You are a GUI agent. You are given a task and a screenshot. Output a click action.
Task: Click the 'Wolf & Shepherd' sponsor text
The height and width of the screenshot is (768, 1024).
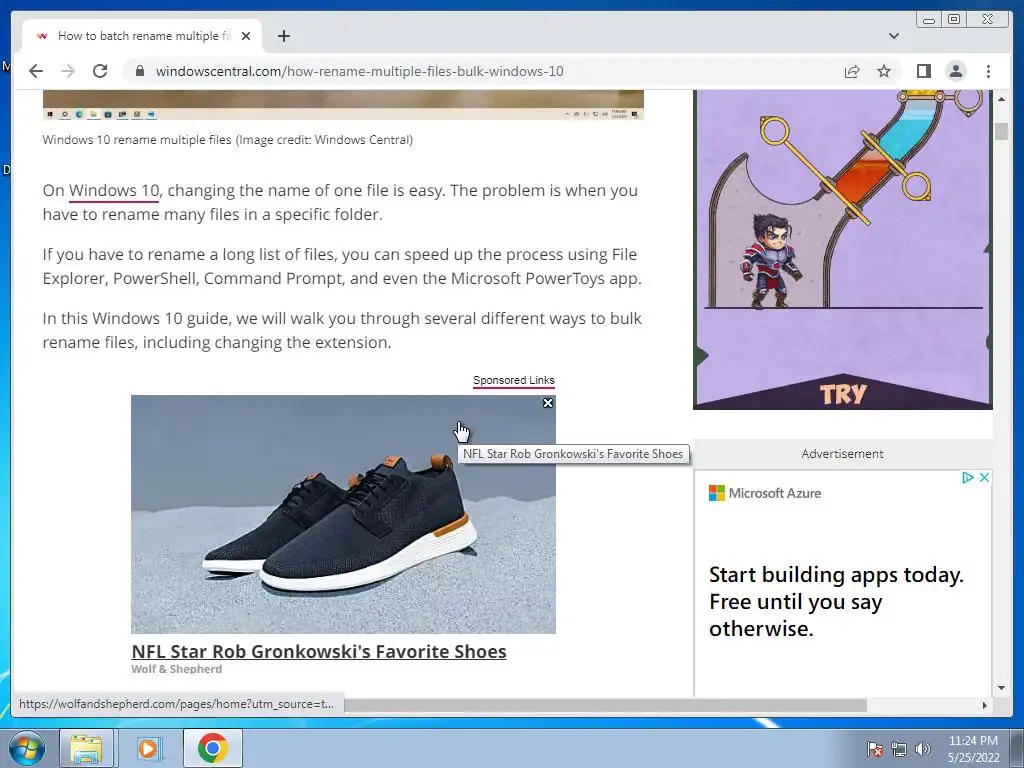click(176, 669)
